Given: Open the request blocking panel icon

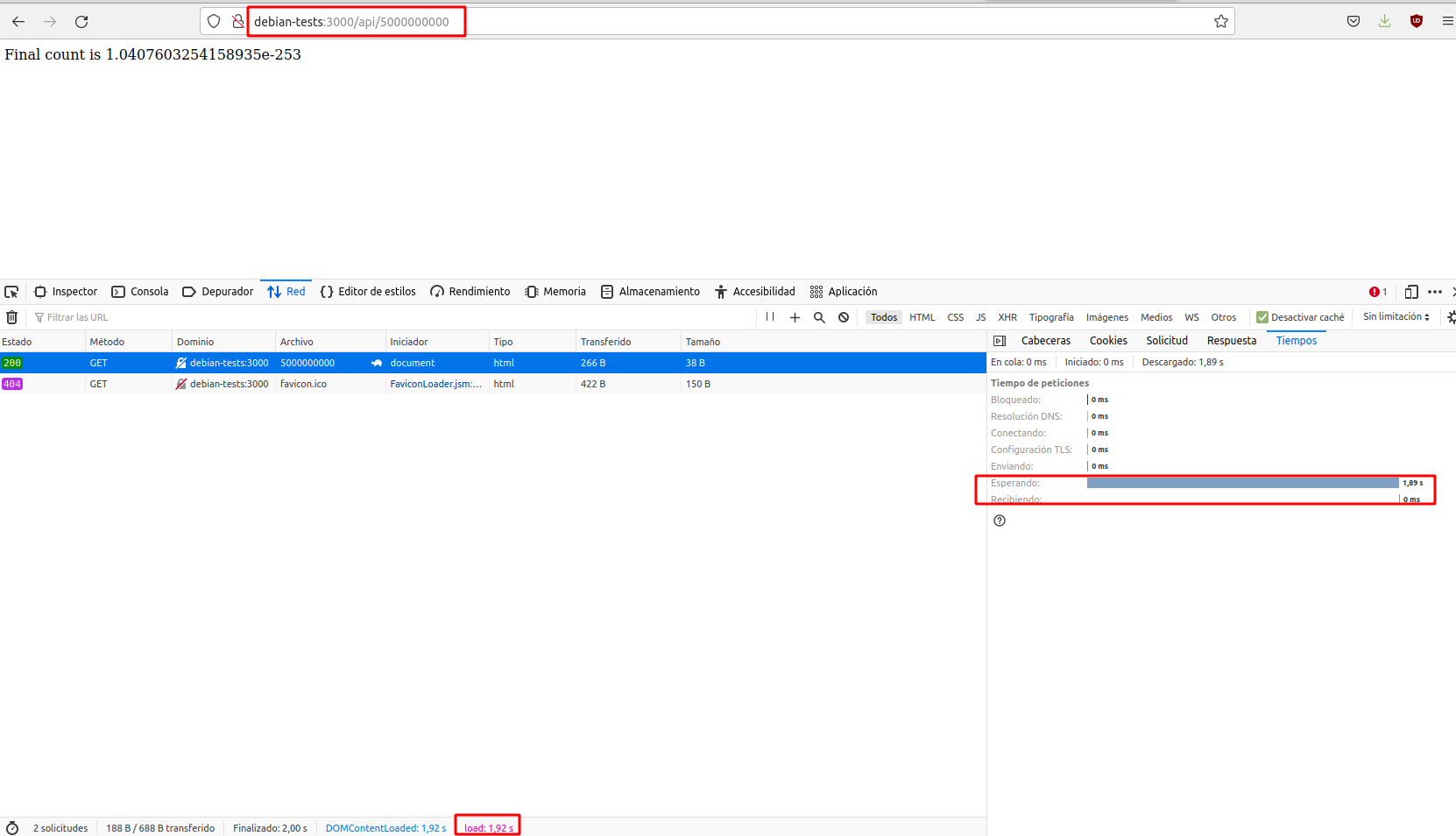Looking at the screenshot, I should (844, 317).
